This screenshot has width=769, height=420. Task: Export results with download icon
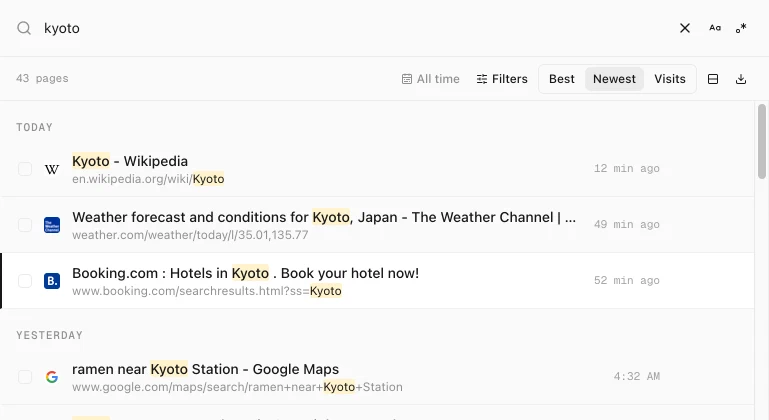741,79
